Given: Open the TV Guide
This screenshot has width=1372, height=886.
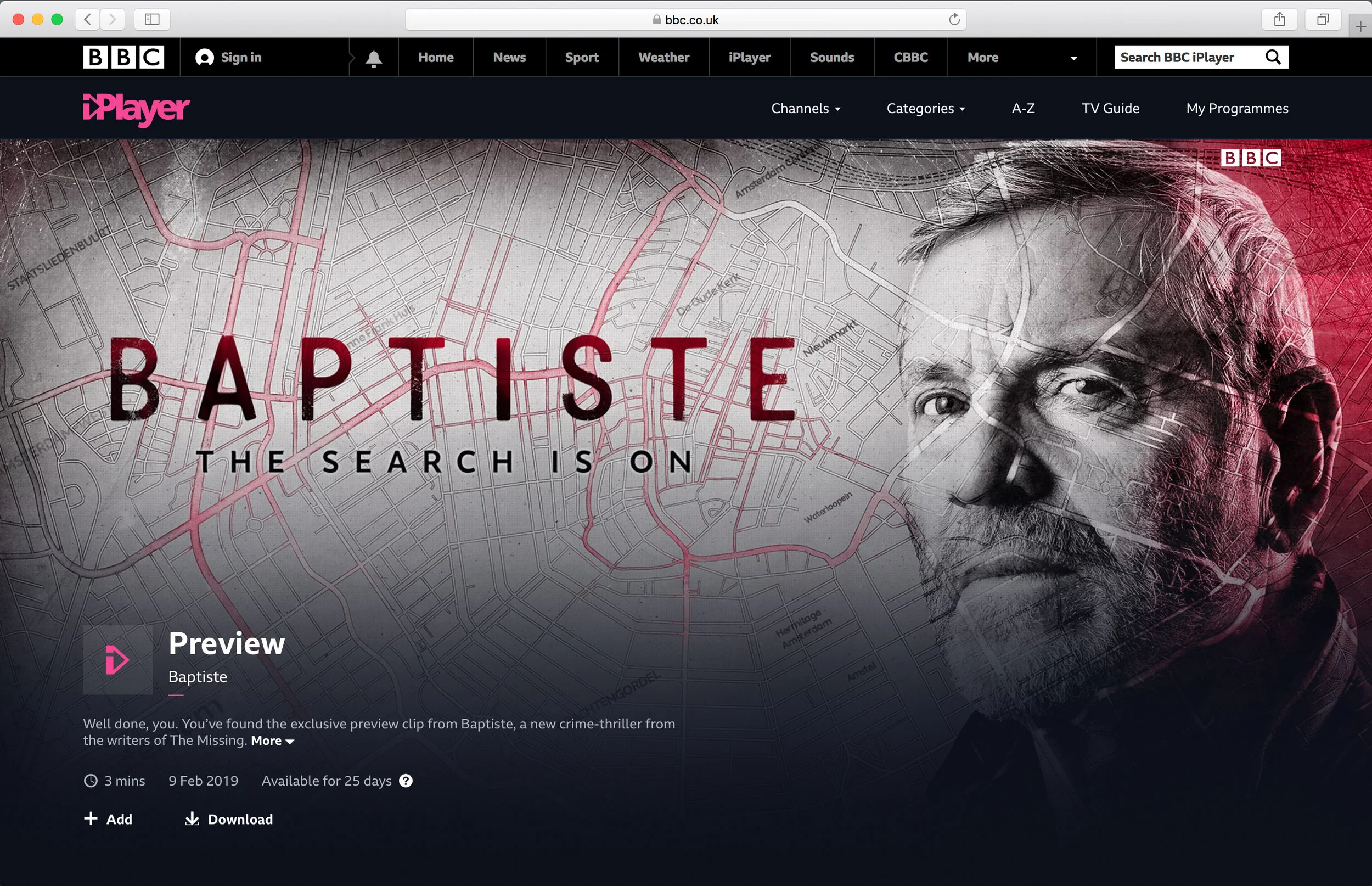Looking at the screenshot, I should coord(1110,108).
